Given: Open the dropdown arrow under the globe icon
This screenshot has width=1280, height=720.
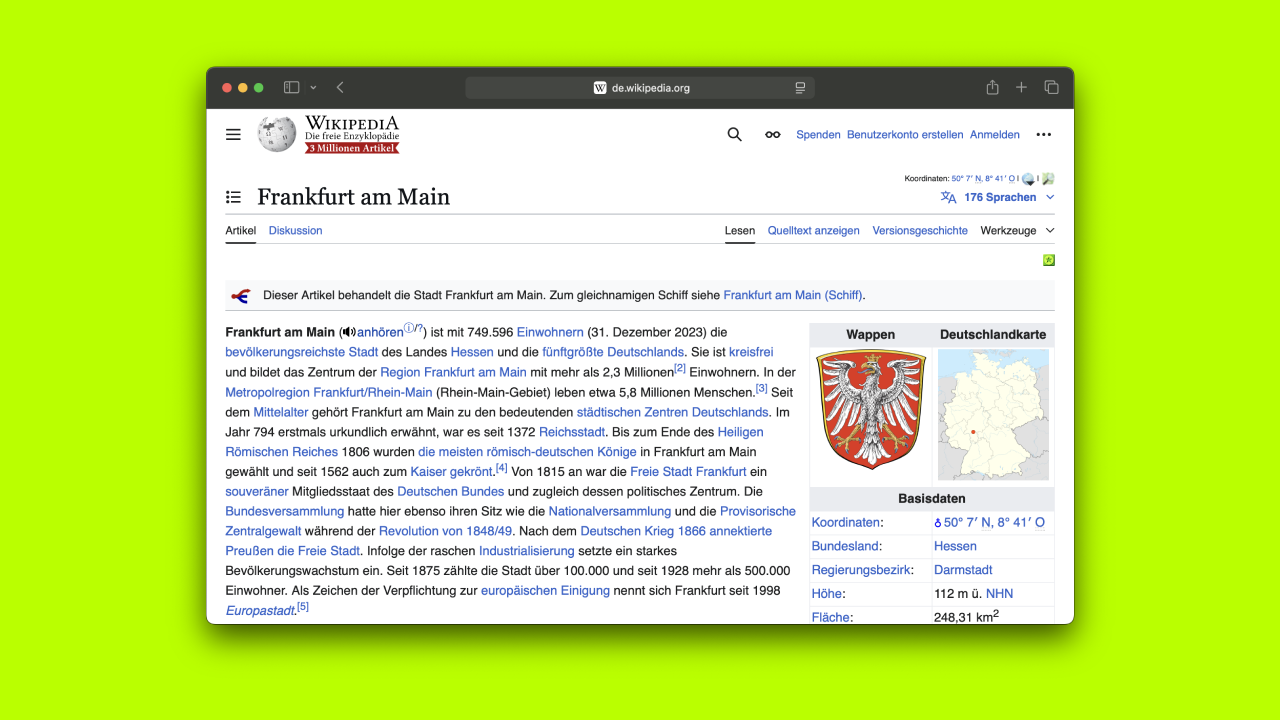Looking at the screenshot, I should pyautogui.click(x=1031, y=183).
